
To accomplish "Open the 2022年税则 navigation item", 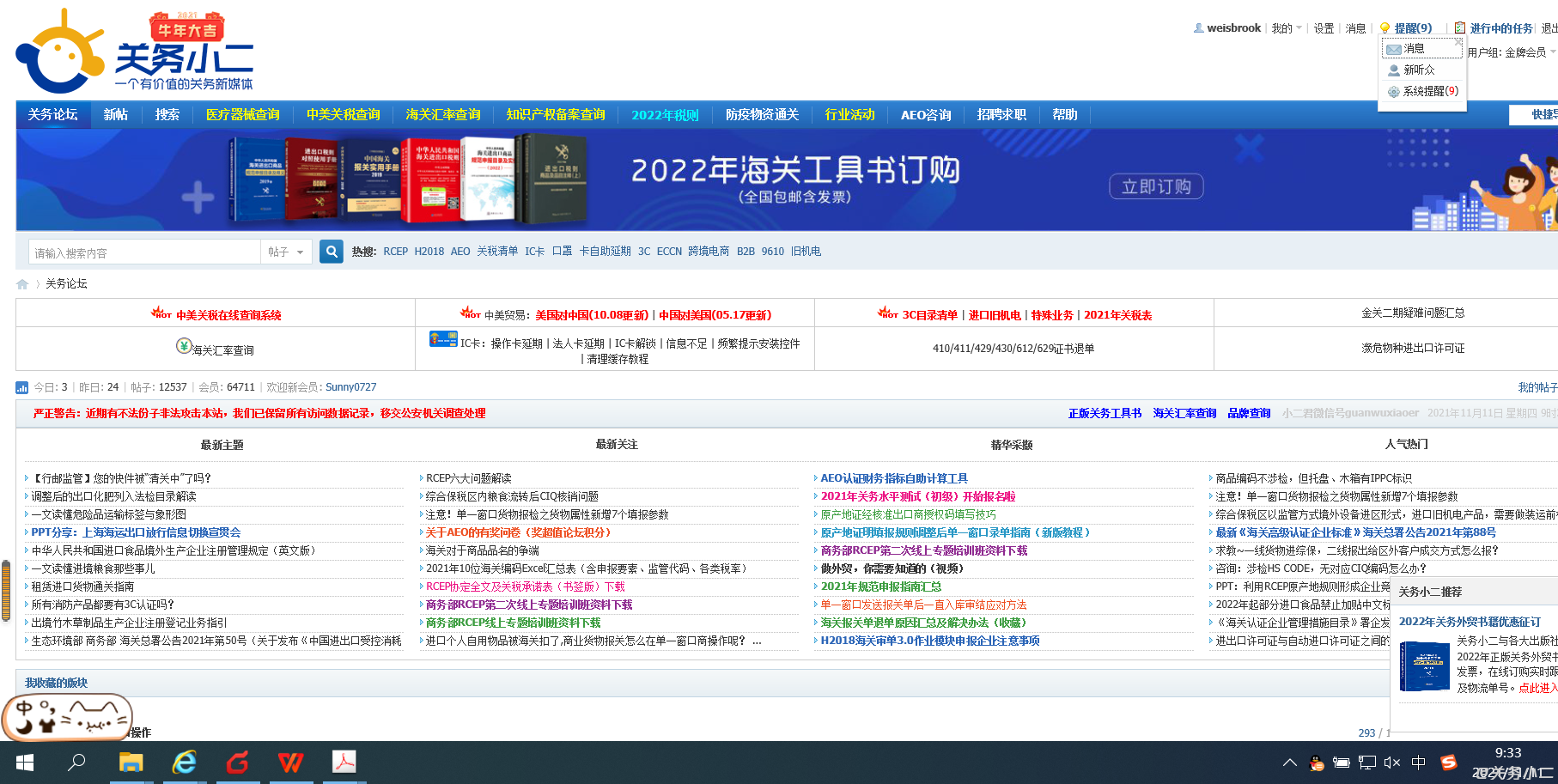I will click(x=666, y=115).
